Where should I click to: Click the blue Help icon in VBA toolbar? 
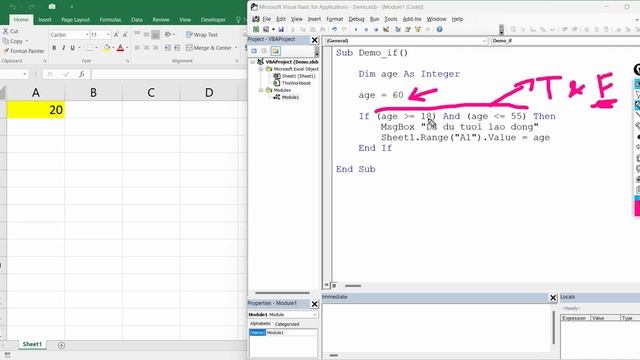tap(440, 29)
